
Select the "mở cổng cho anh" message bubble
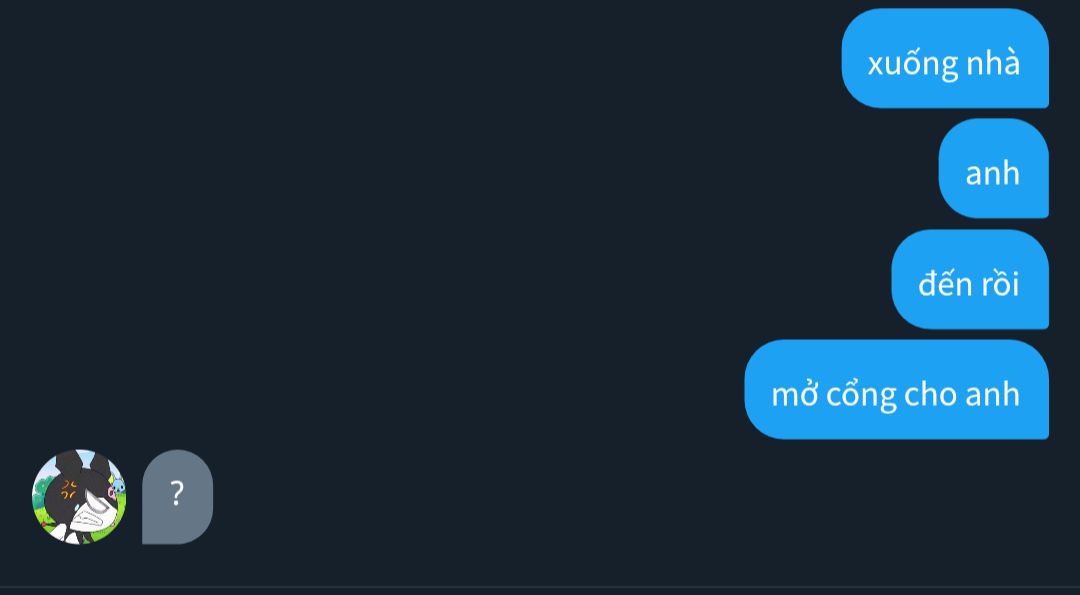(897, 389)
